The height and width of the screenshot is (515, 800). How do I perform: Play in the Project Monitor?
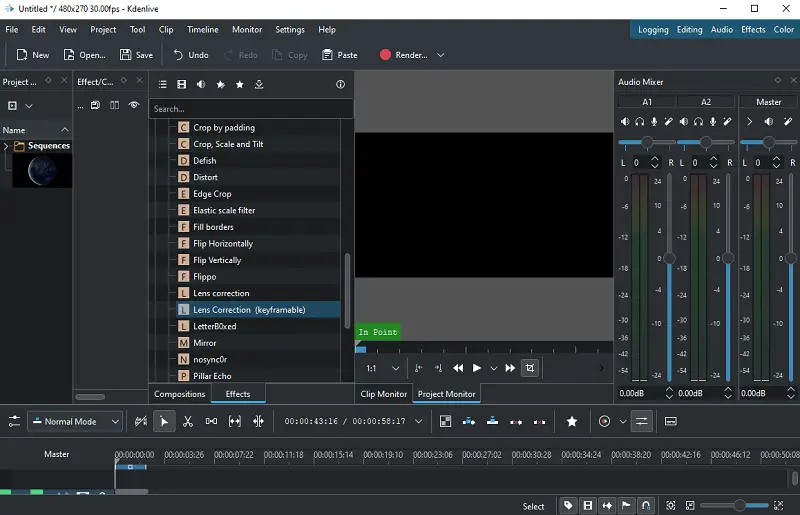point(477,368)
